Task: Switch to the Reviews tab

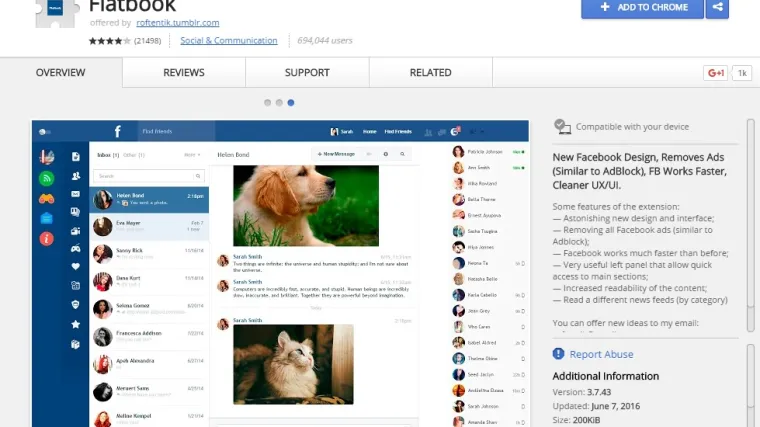Action: tap(184, 72)
